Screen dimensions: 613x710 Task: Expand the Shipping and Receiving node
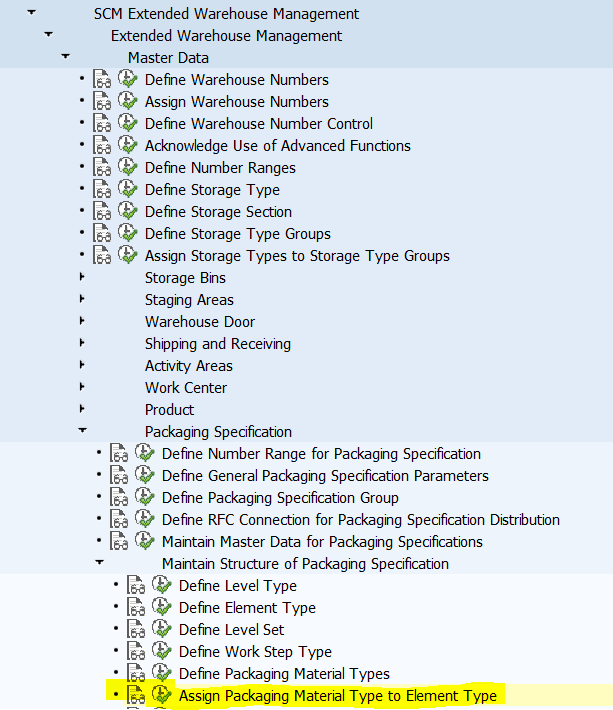[x=82, y=342]
